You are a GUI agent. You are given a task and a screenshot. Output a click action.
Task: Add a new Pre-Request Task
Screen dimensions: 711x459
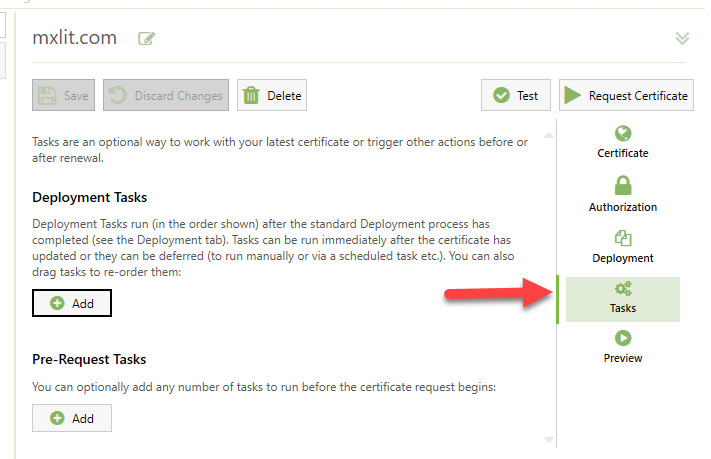[72, 418]
